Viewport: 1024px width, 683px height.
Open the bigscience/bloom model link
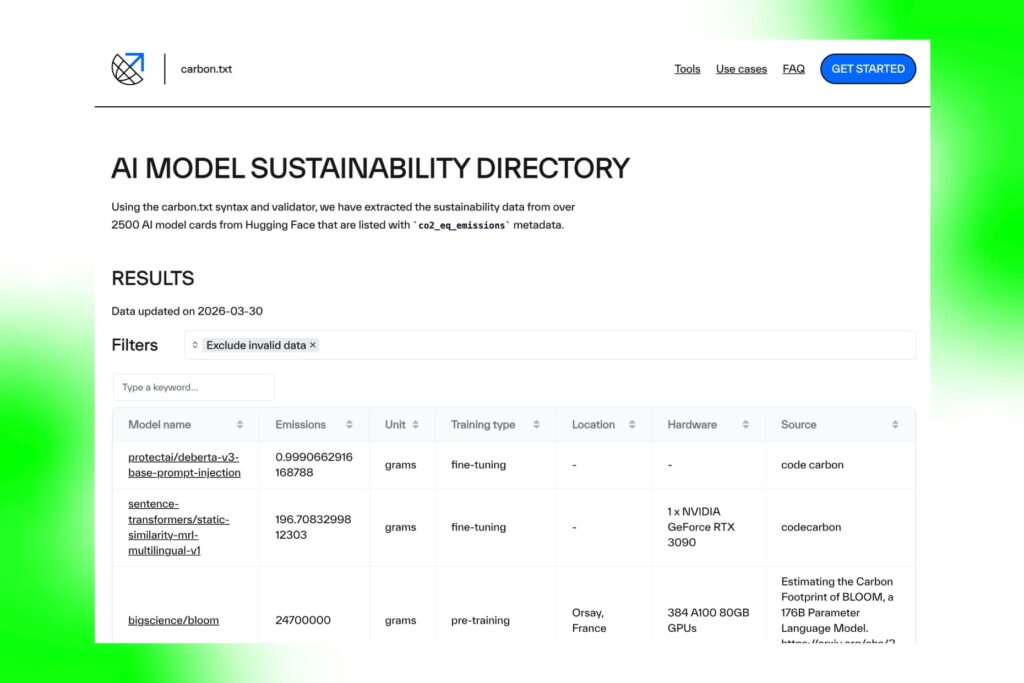[x=173, y=620]
